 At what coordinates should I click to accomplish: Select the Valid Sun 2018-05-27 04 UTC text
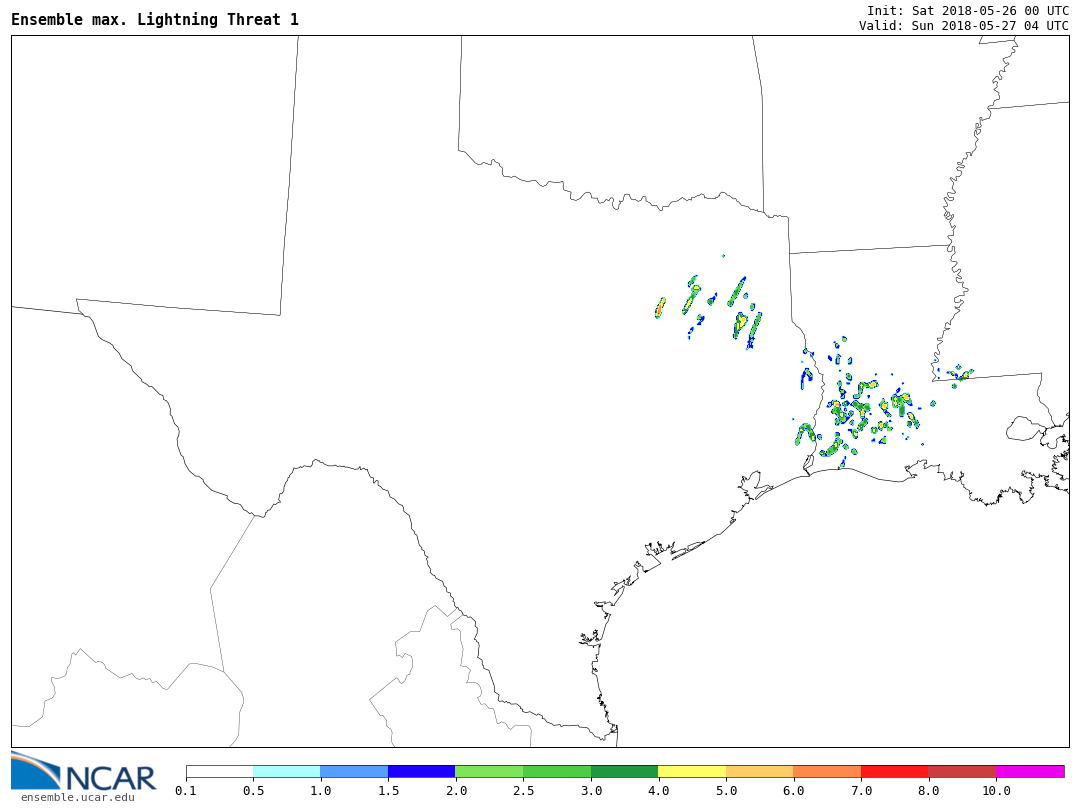point(963,26)
